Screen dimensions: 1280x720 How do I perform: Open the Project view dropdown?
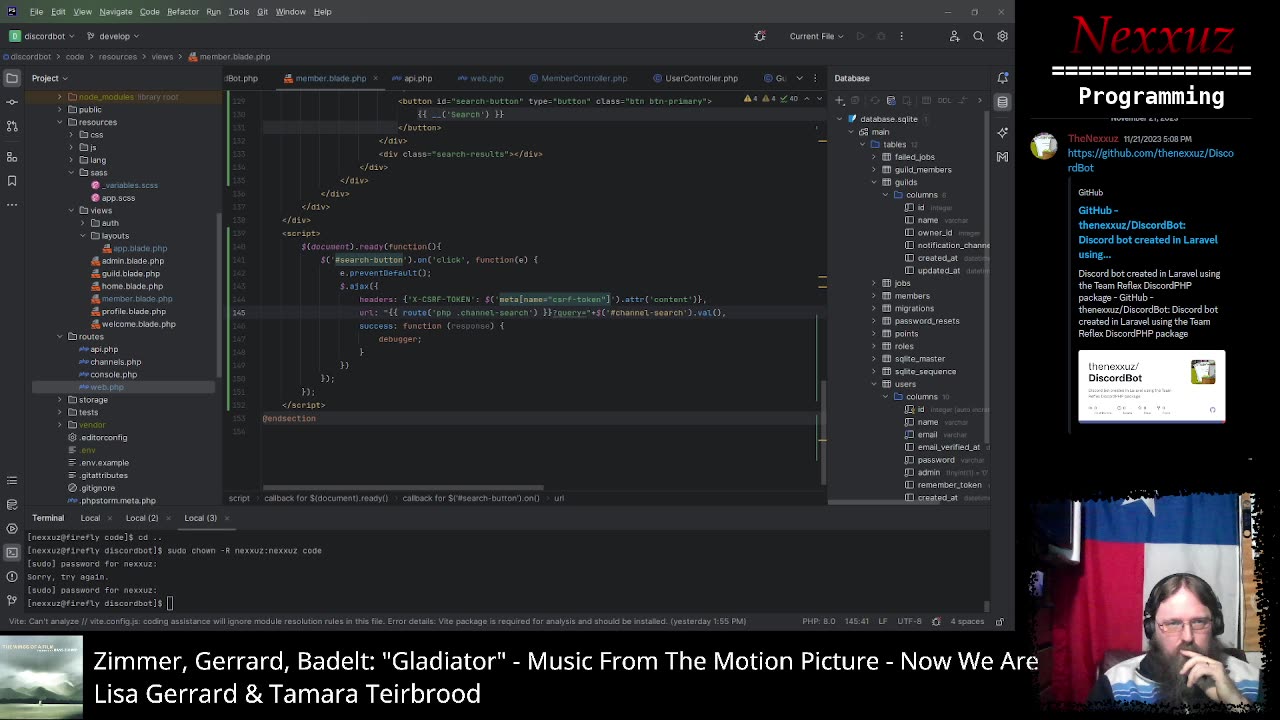49,78
